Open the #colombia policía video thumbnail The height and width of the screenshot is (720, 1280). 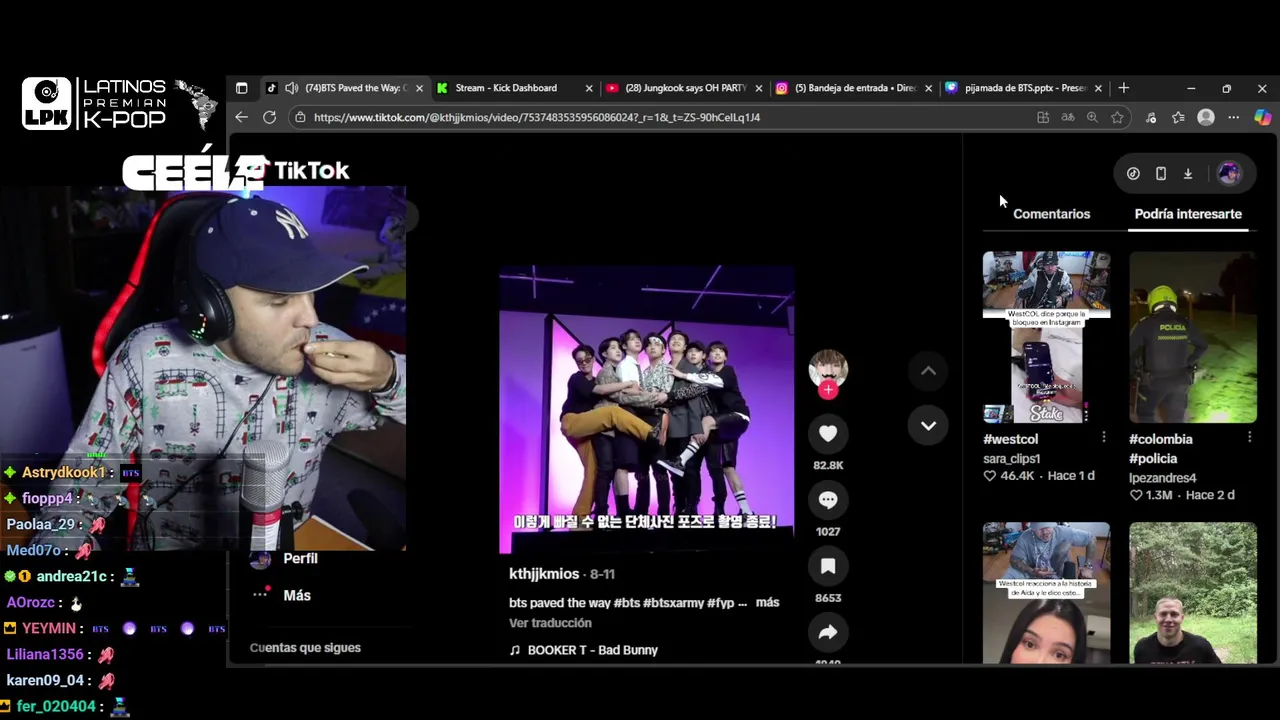[1193, 338]
